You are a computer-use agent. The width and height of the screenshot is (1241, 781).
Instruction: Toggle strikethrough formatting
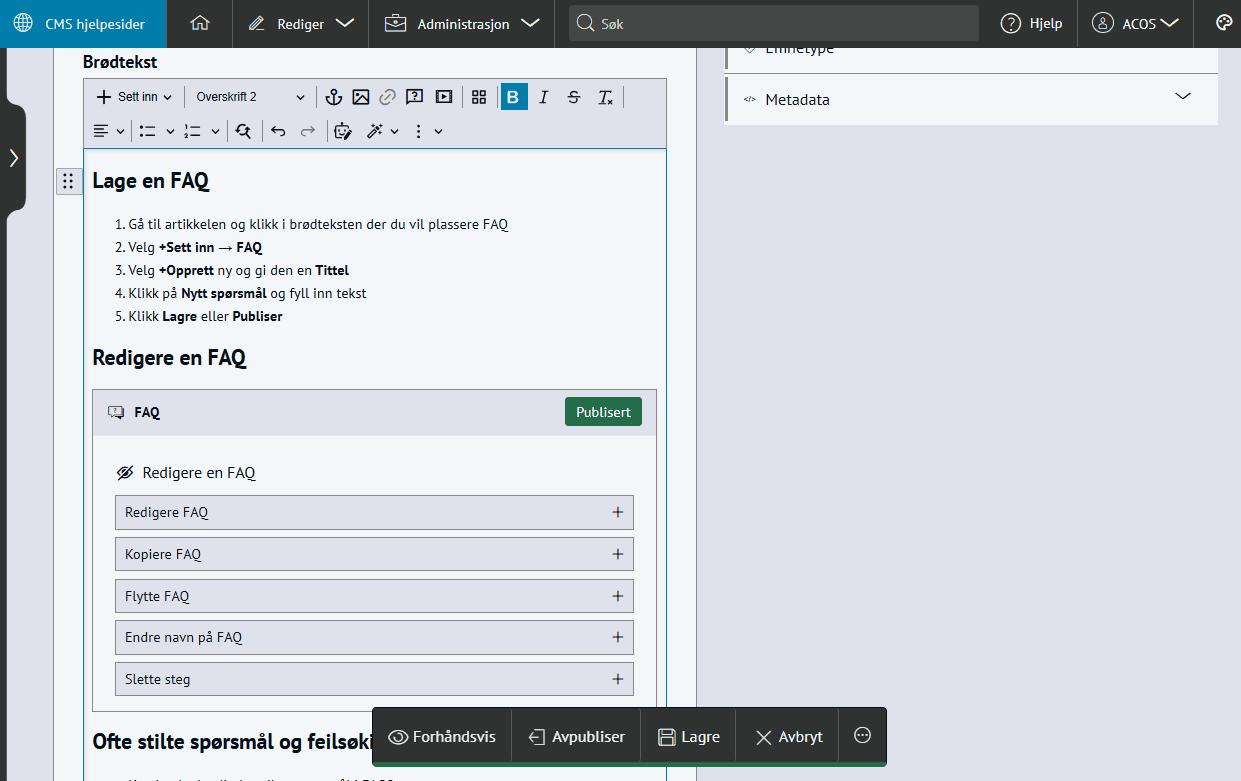click(574, 97)
